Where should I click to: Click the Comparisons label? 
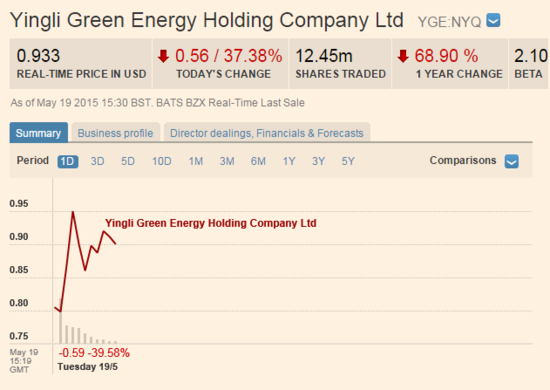pyautogui.click(x=463, y=160)
